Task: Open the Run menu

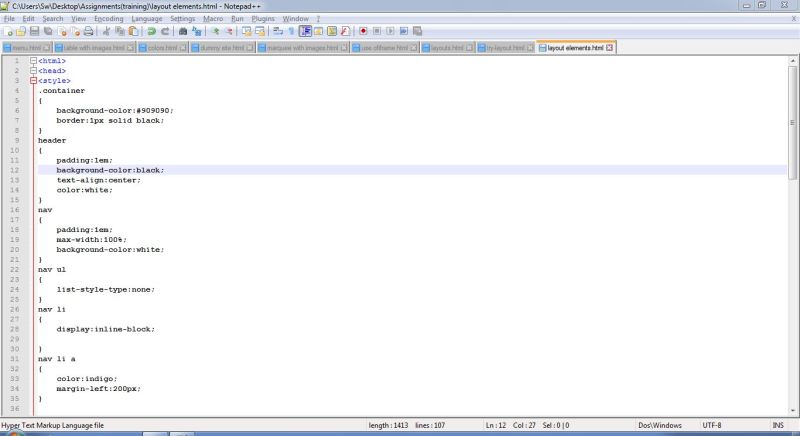Action: [237, 18]
